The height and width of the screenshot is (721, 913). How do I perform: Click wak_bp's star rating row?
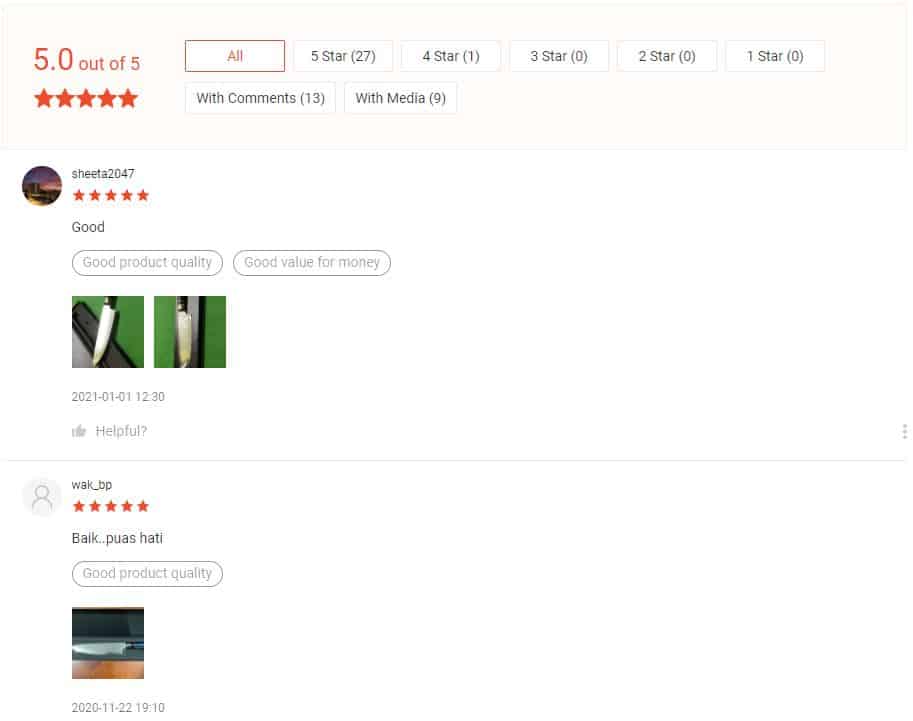111,506
